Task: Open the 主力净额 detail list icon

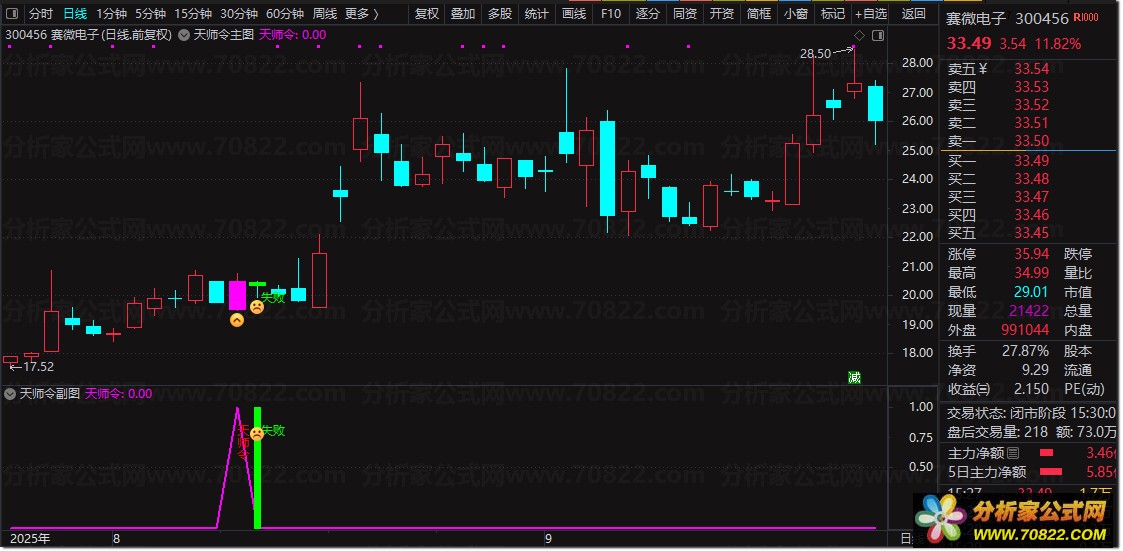Action: pos(1013,453)
